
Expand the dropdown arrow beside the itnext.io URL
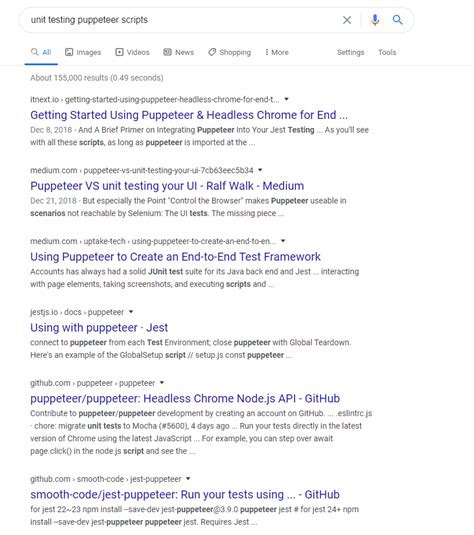pos(286,99)
